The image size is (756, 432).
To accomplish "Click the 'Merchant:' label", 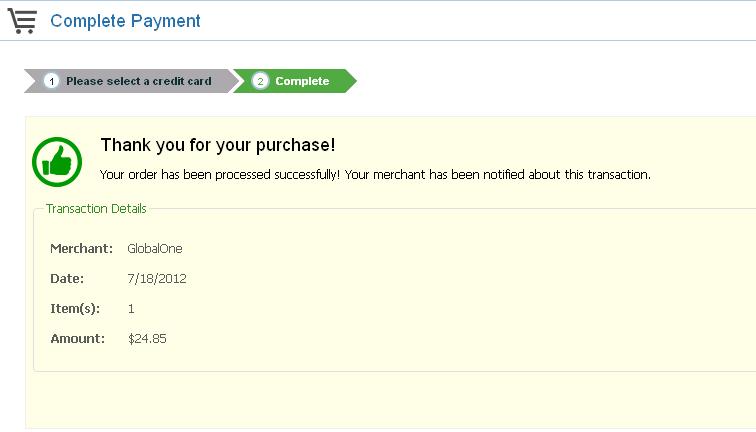I will (x=77, y=248).
